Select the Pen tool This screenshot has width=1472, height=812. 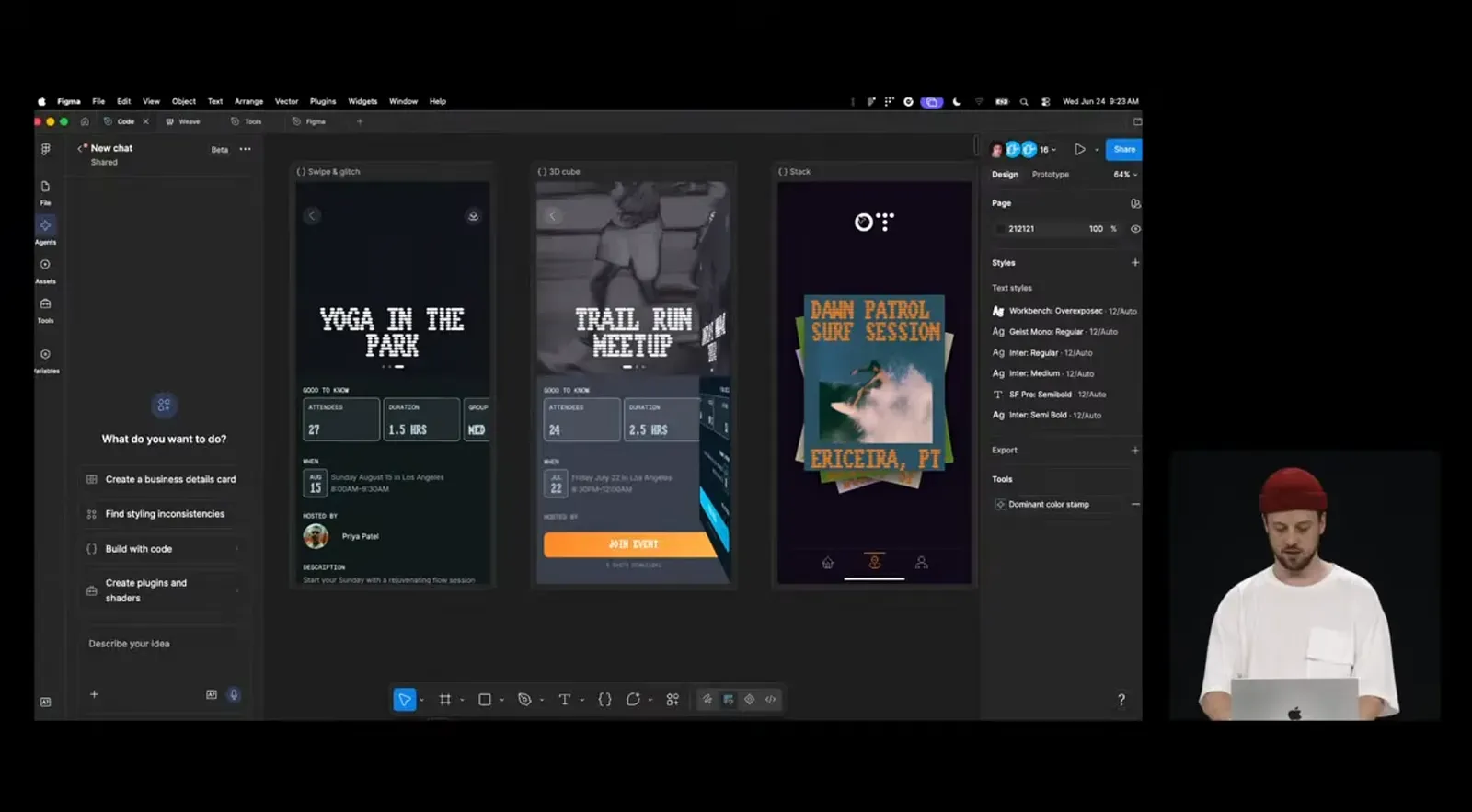click(524, 700)
